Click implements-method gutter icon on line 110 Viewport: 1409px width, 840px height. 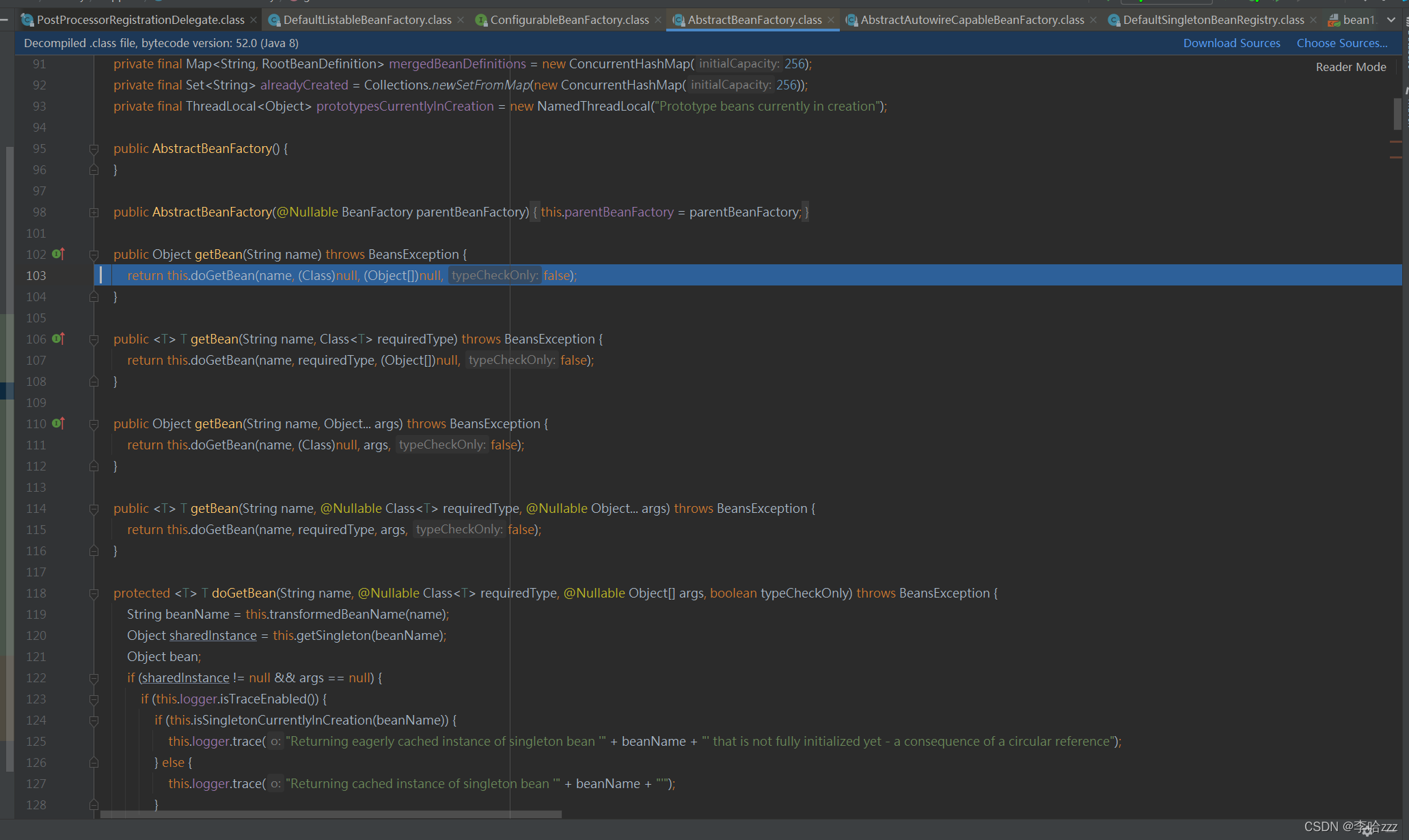59,423
